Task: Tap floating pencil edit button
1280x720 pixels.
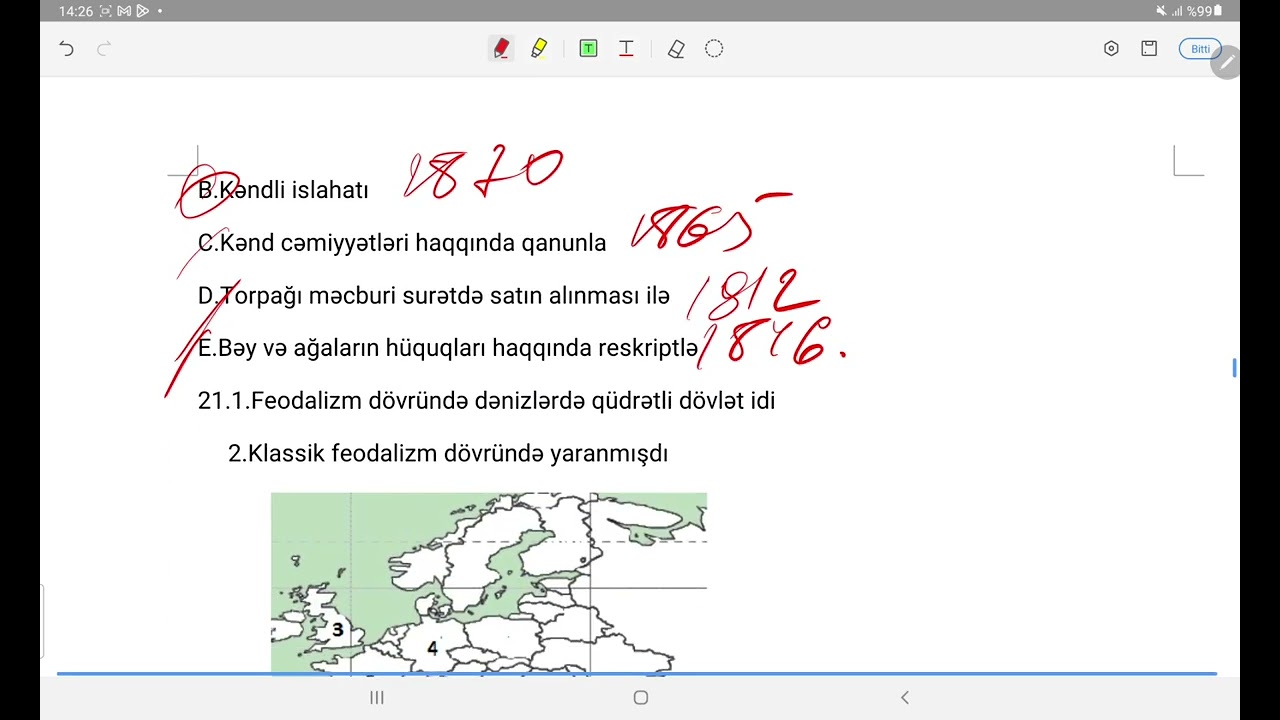Action: coord(1226,62)
